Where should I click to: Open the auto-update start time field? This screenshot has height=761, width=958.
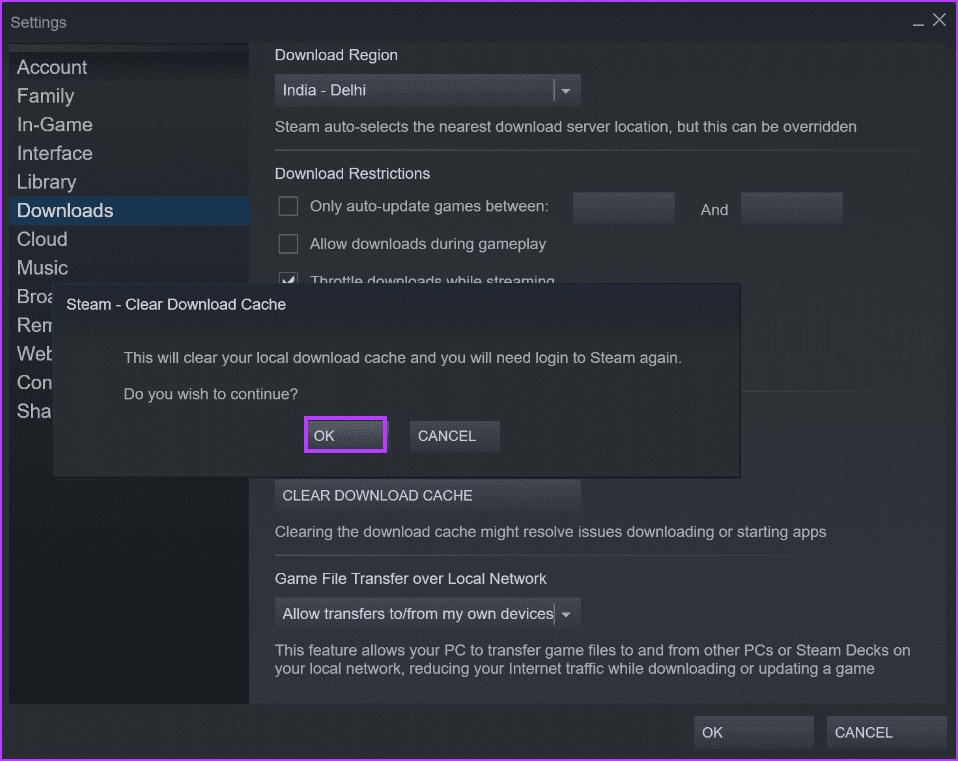click(x=624, y=208)
